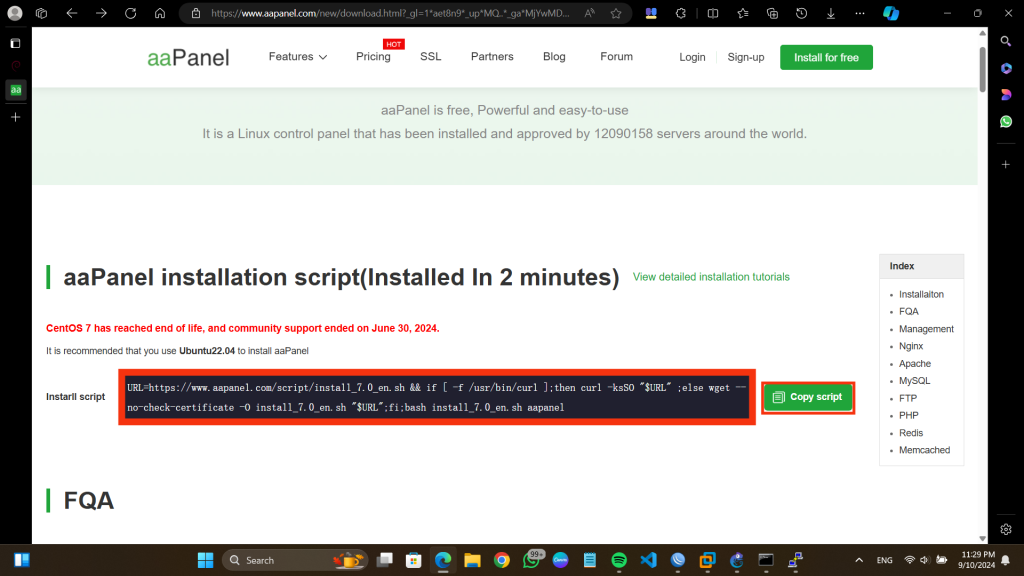This screenshot has height=576, width=1024.
Task: Show hidden system tray icons chevron
Action: point(858,560)
